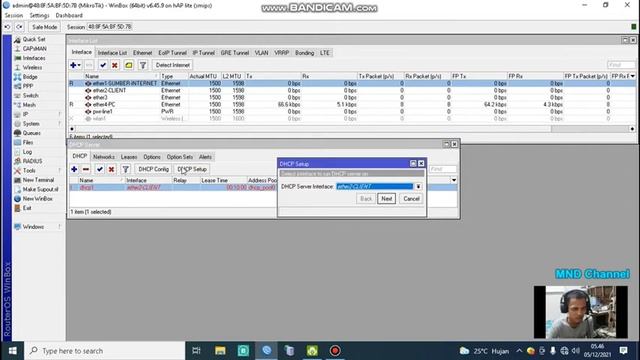This screenshot has width=640, height=360.
Task: Switch to Networks tab in DHCP Server
Action: click(x=104, y=157)
